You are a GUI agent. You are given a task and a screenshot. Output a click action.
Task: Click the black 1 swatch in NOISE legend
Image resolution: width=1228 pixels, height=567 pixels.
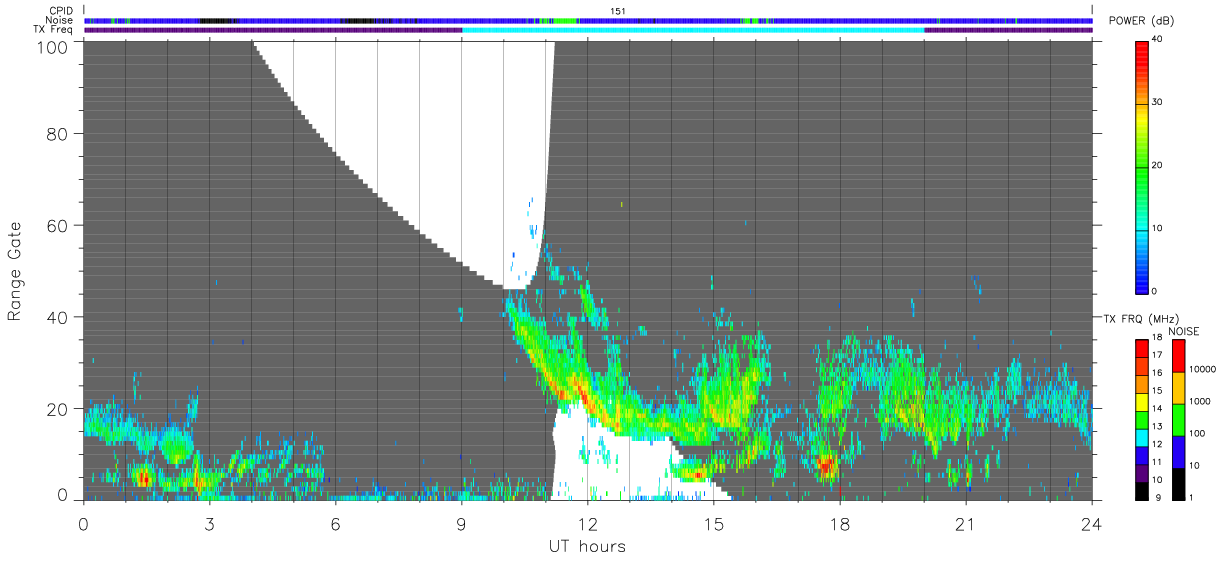coord(1178,484)
